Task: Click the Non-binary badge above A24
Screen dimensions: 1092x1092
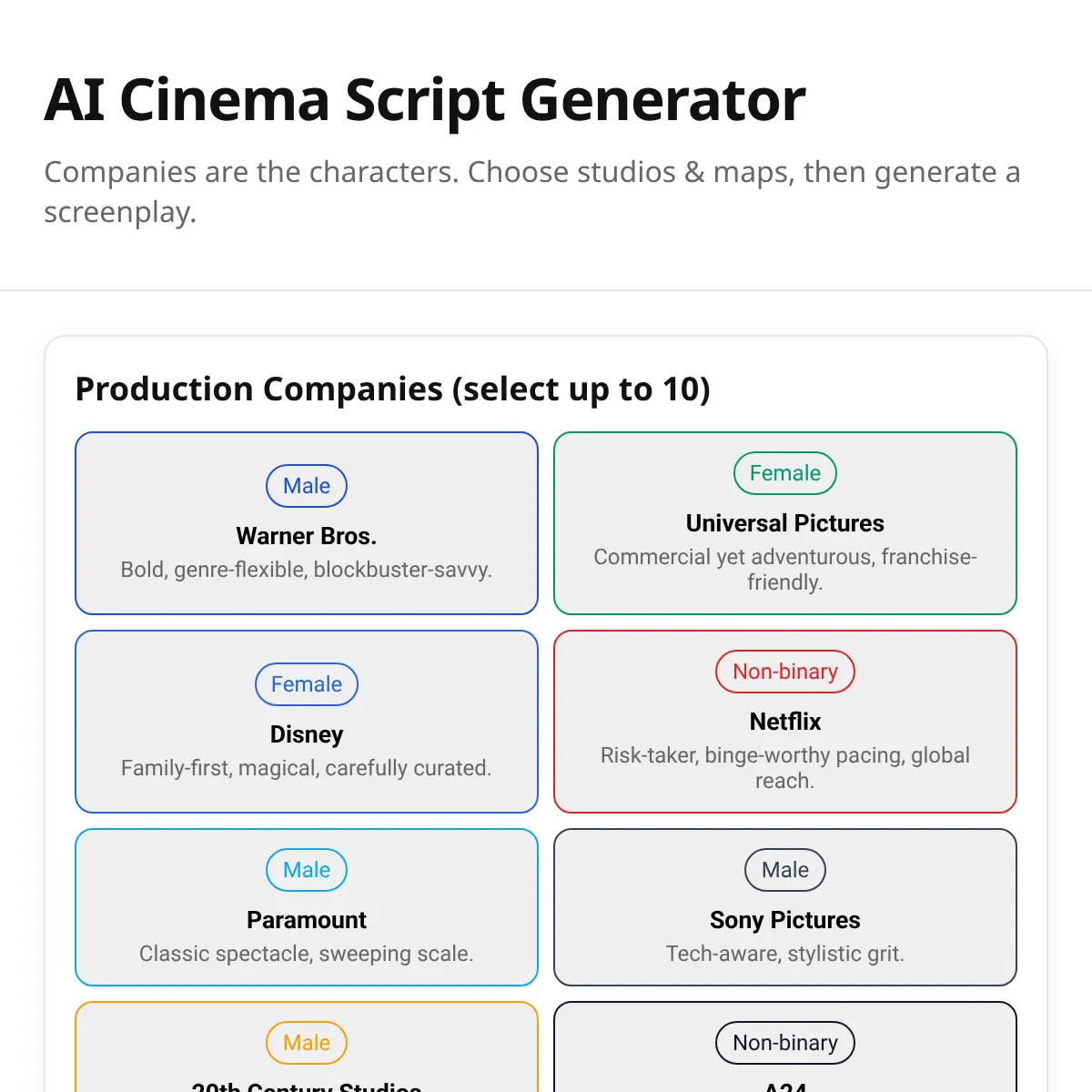Action: pos(785,1043)
